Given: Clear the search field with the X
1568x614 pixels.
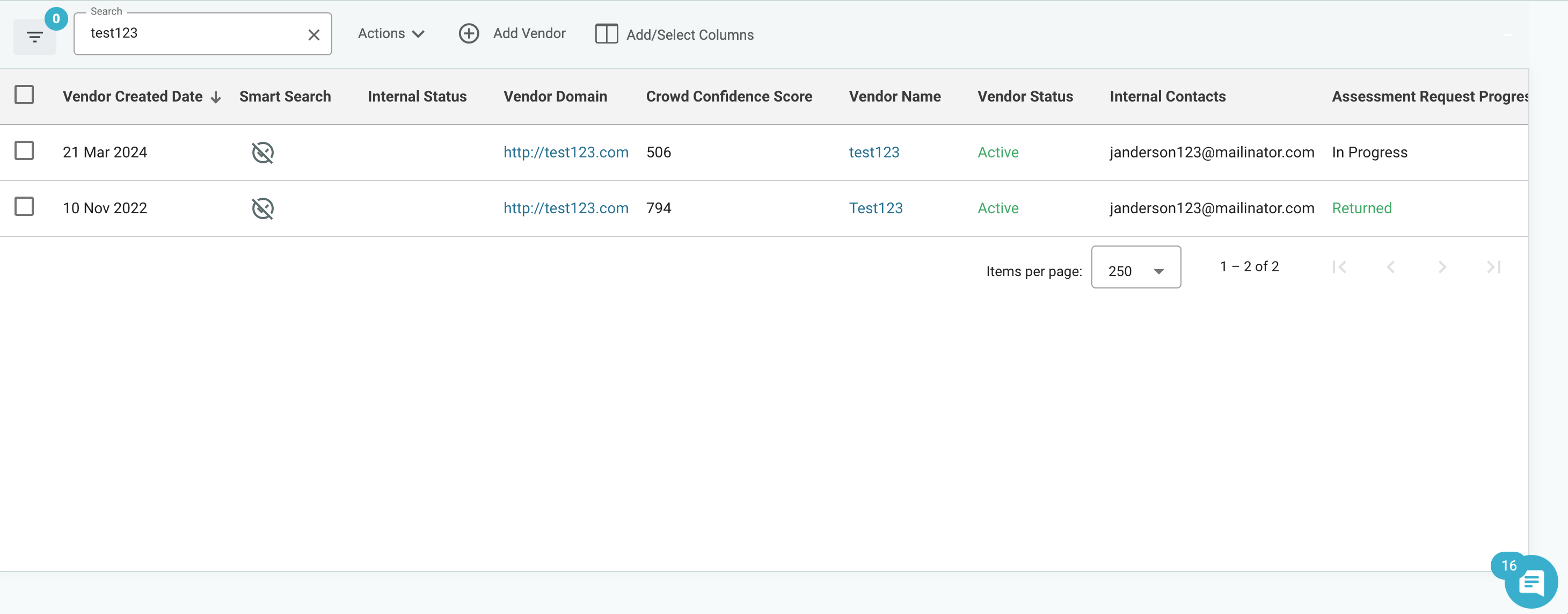Looking at the screenshot, I should [313, 35].
